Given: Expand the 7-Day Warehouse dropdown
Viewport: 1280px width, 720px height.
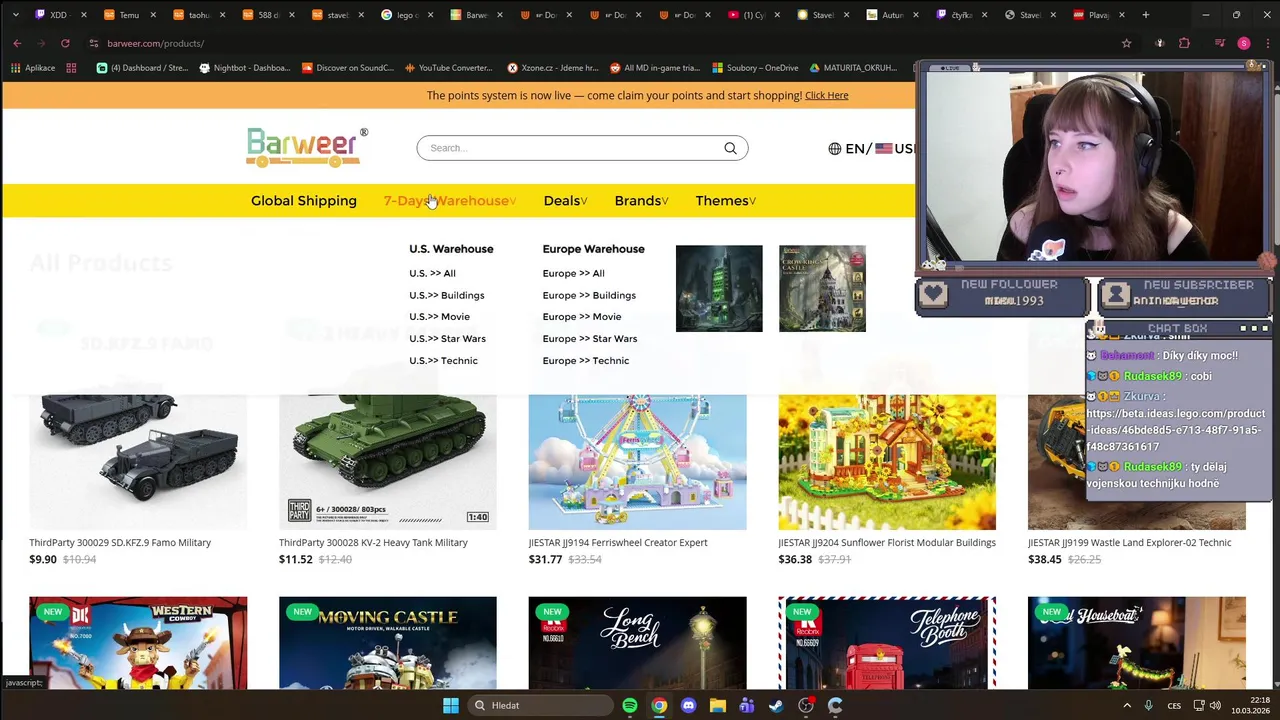Looking at the screenshot, I should click(x=450, y=201).
